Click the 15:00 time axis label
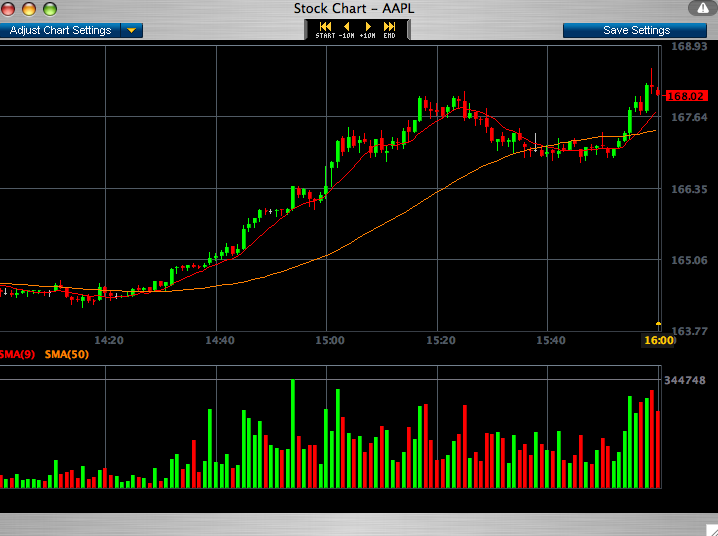 [330, 341]
